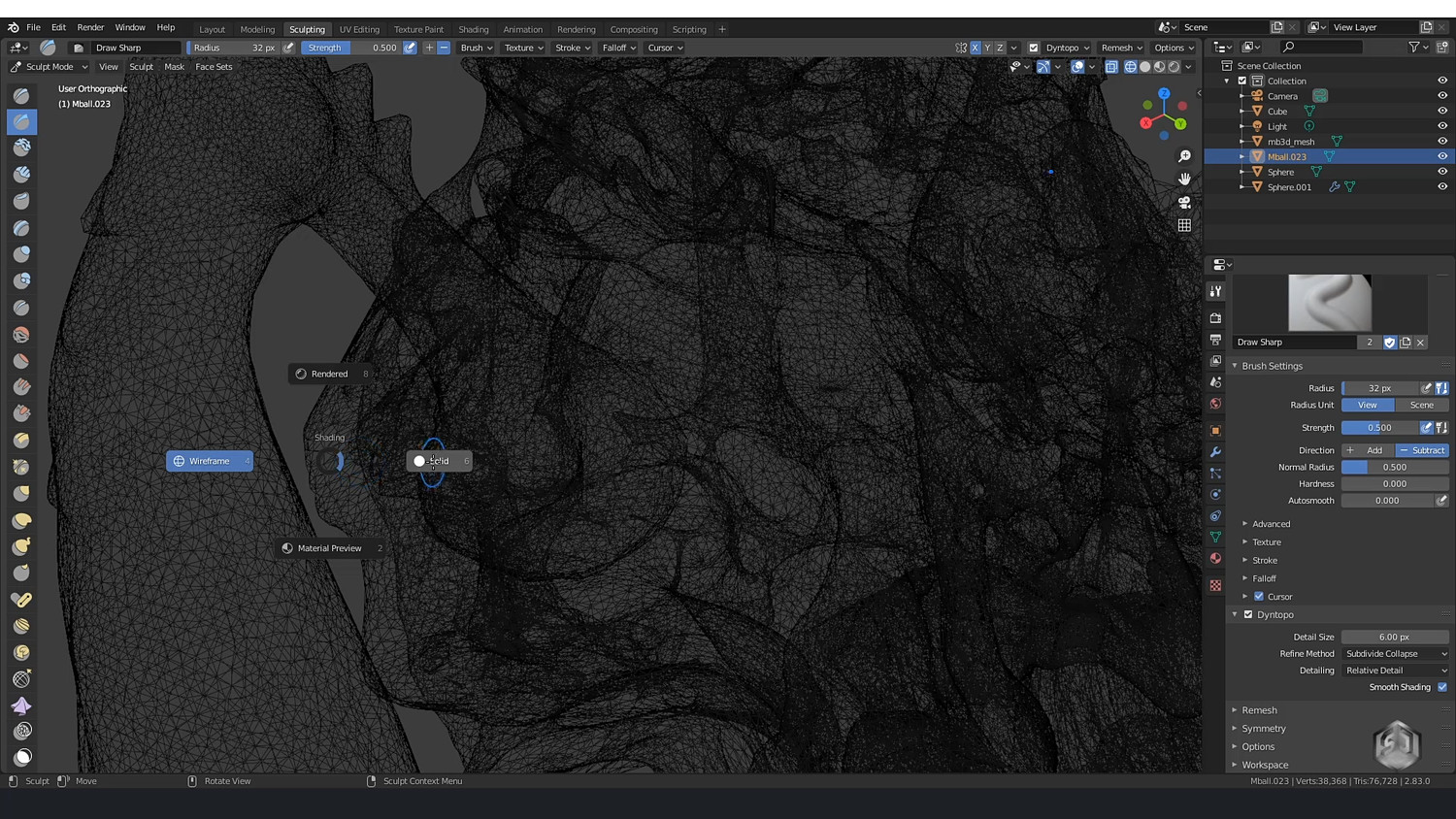
Task: Uncheck the Collection exclude checkbox
Action: pyautogui.click(x=1242, y=82)
